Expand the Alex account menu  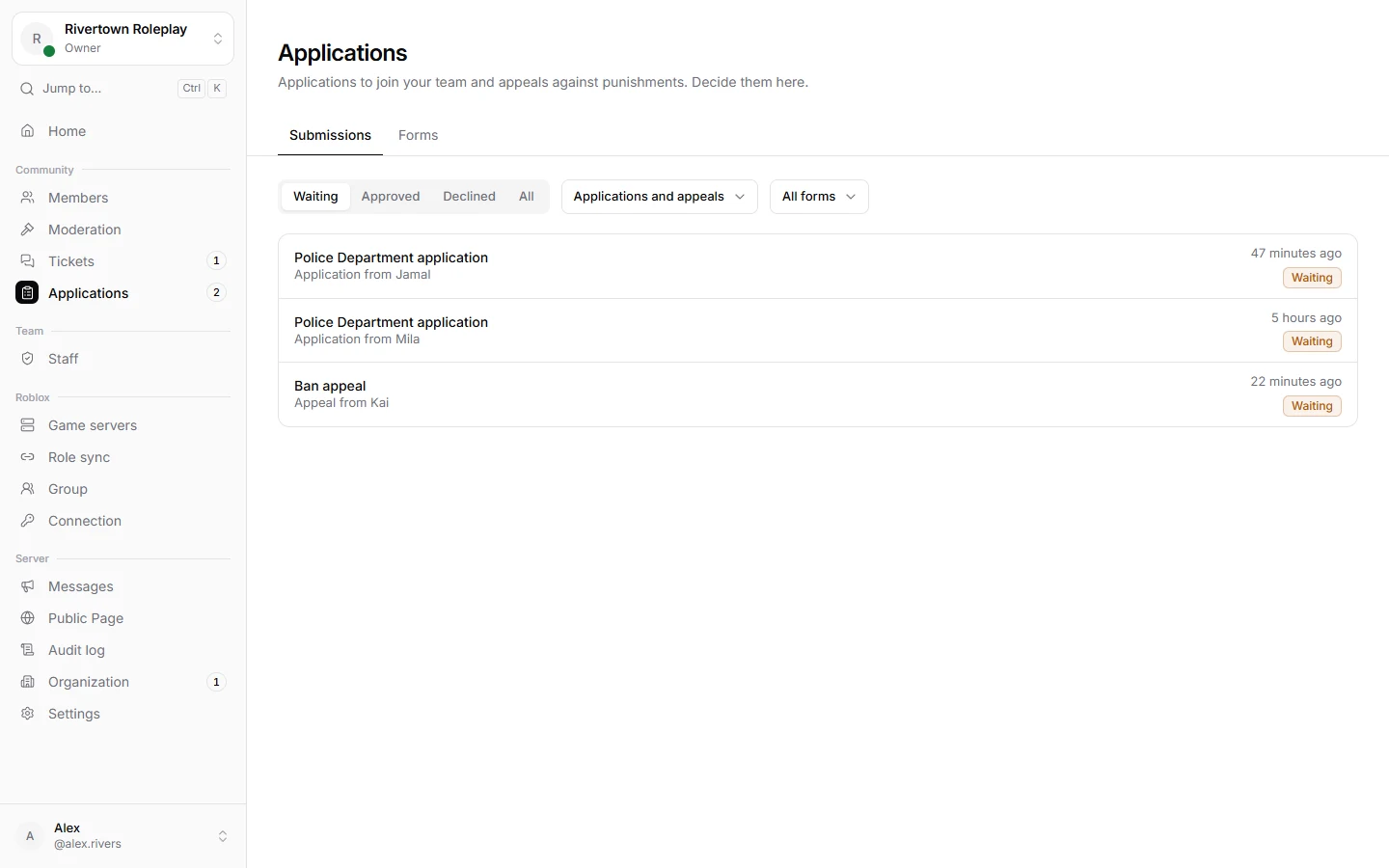tap(123, 836)
